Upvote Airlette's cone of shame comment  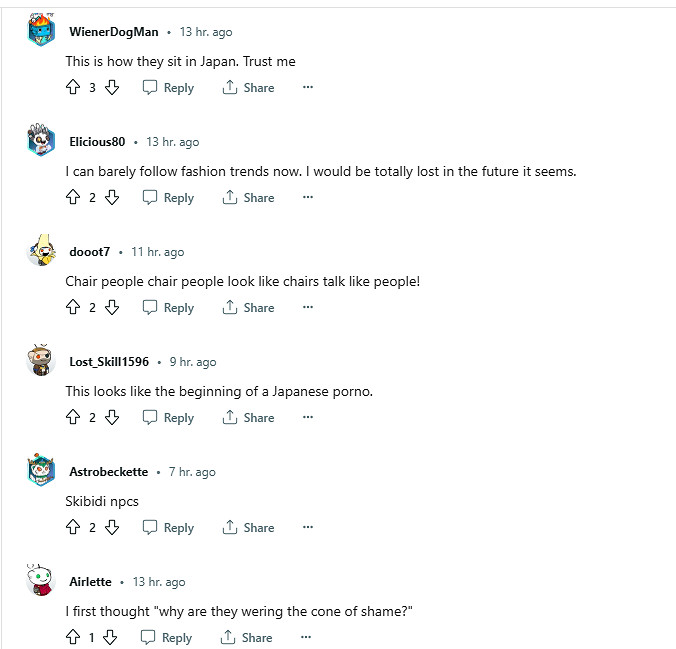click(72, 638)
